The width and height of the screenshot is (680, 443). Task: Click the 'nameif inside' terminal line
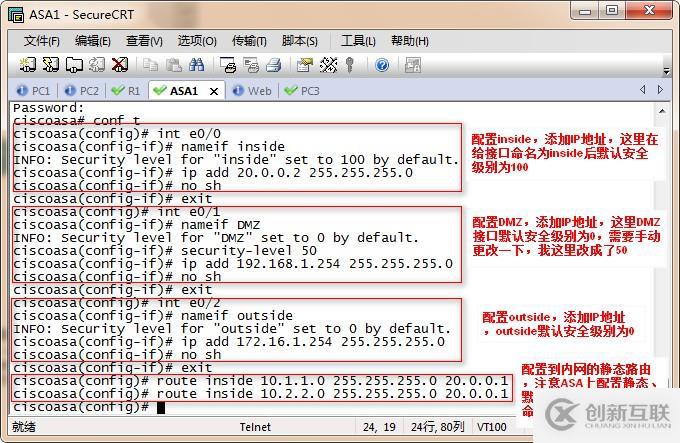click(x=149, y=147)
